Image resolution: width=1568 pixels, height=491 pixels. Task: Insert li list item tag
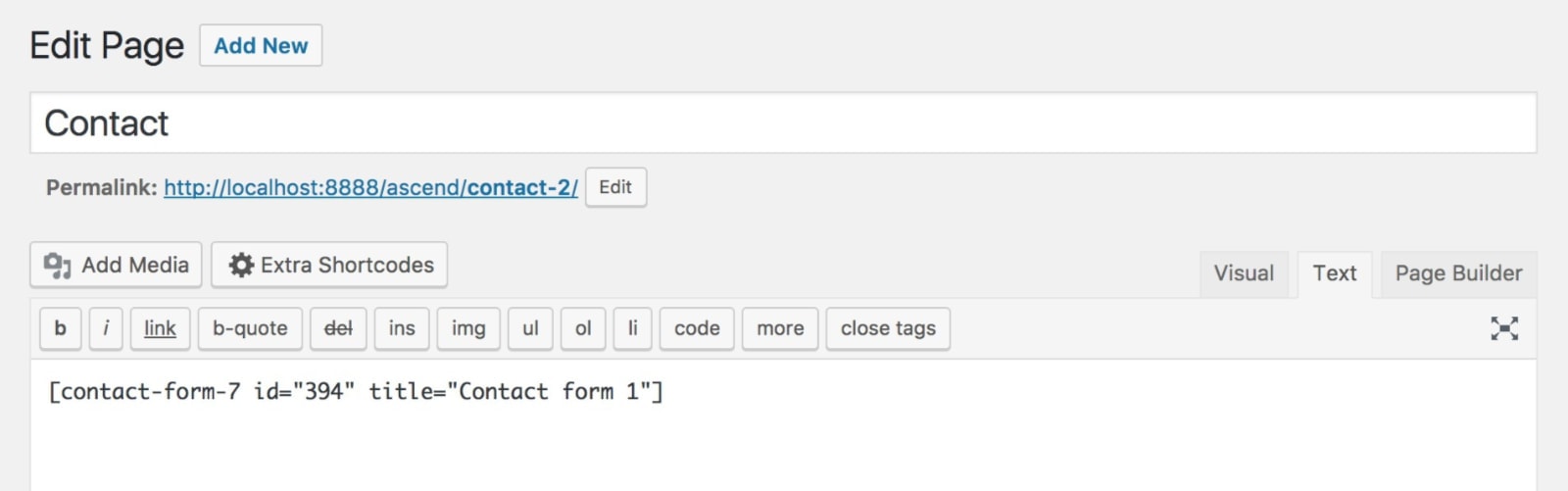coord(632,328)
